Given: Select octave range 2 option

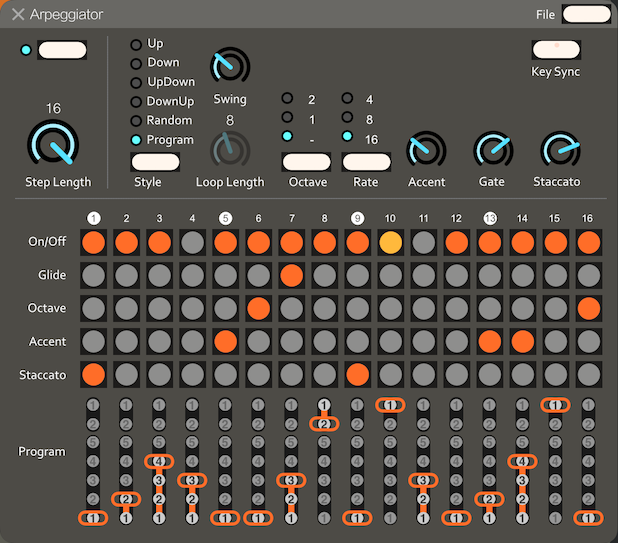Looking at the screenshot, I should point(287,99).
